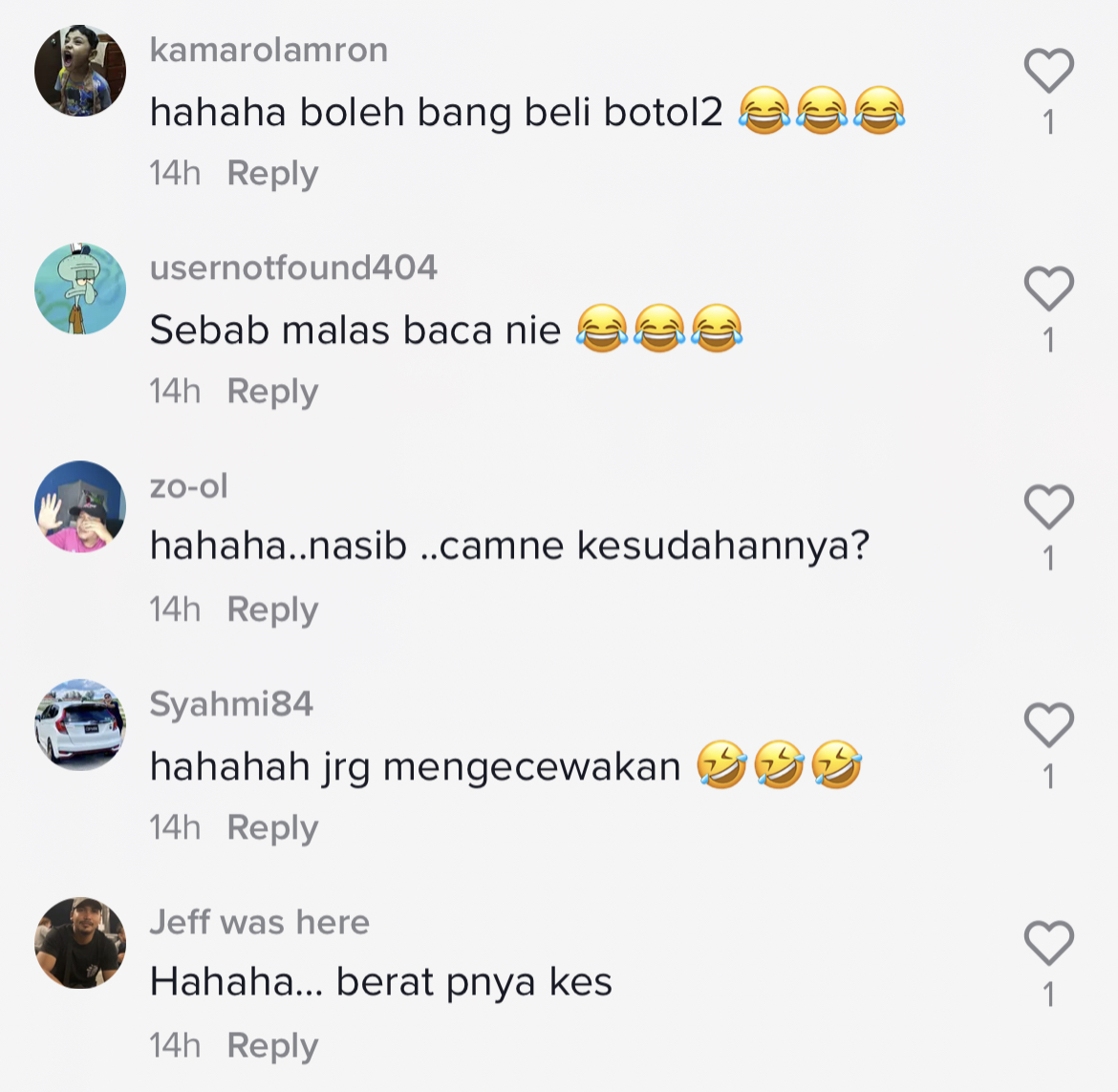The image size is (1118, 1092).
Task: Open the Syahmi84 username link
Action: pos(231,704)
